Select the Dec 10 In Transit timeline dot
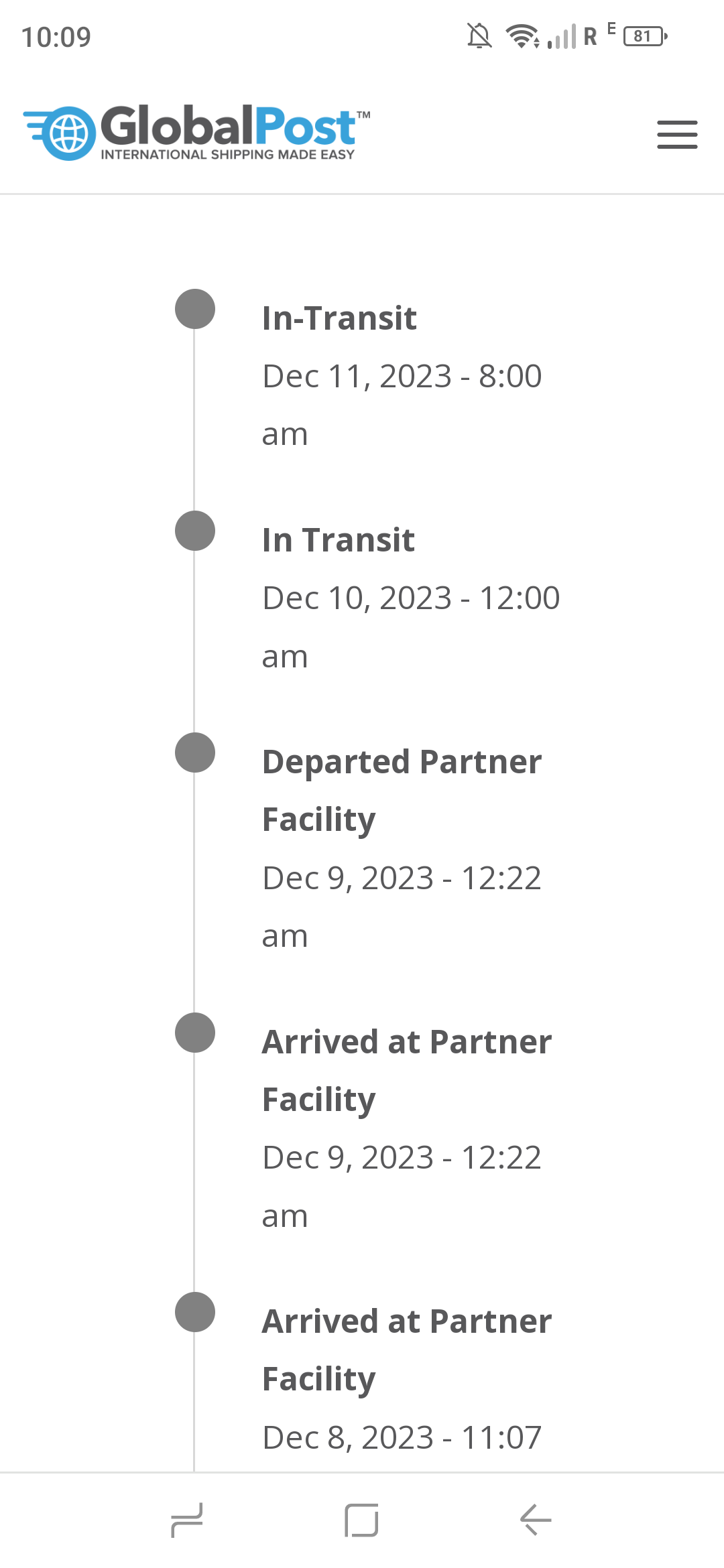The width and height of the screenshot is (724, 1568). [195, 531]
